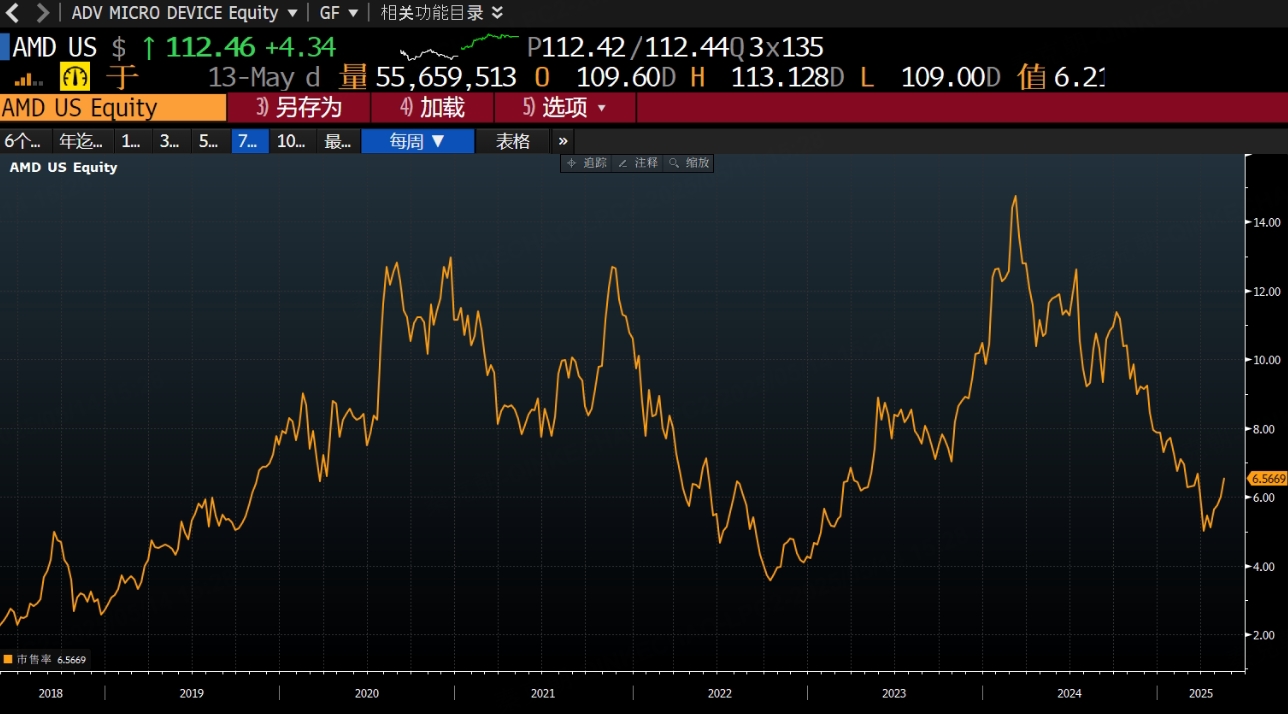Click the +4.34 price change
Viewport: 1288px width, 714px height.
pyautogui.click(x=300, y=47)
